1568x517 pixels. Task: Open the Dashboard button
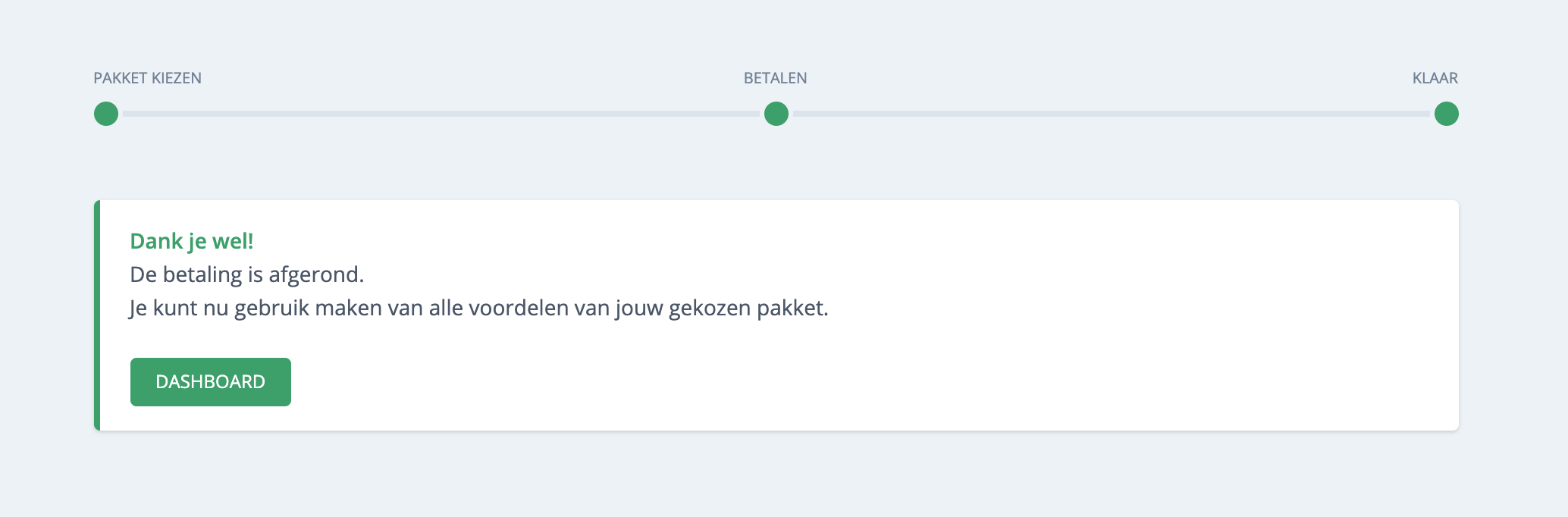pos(210,382)
